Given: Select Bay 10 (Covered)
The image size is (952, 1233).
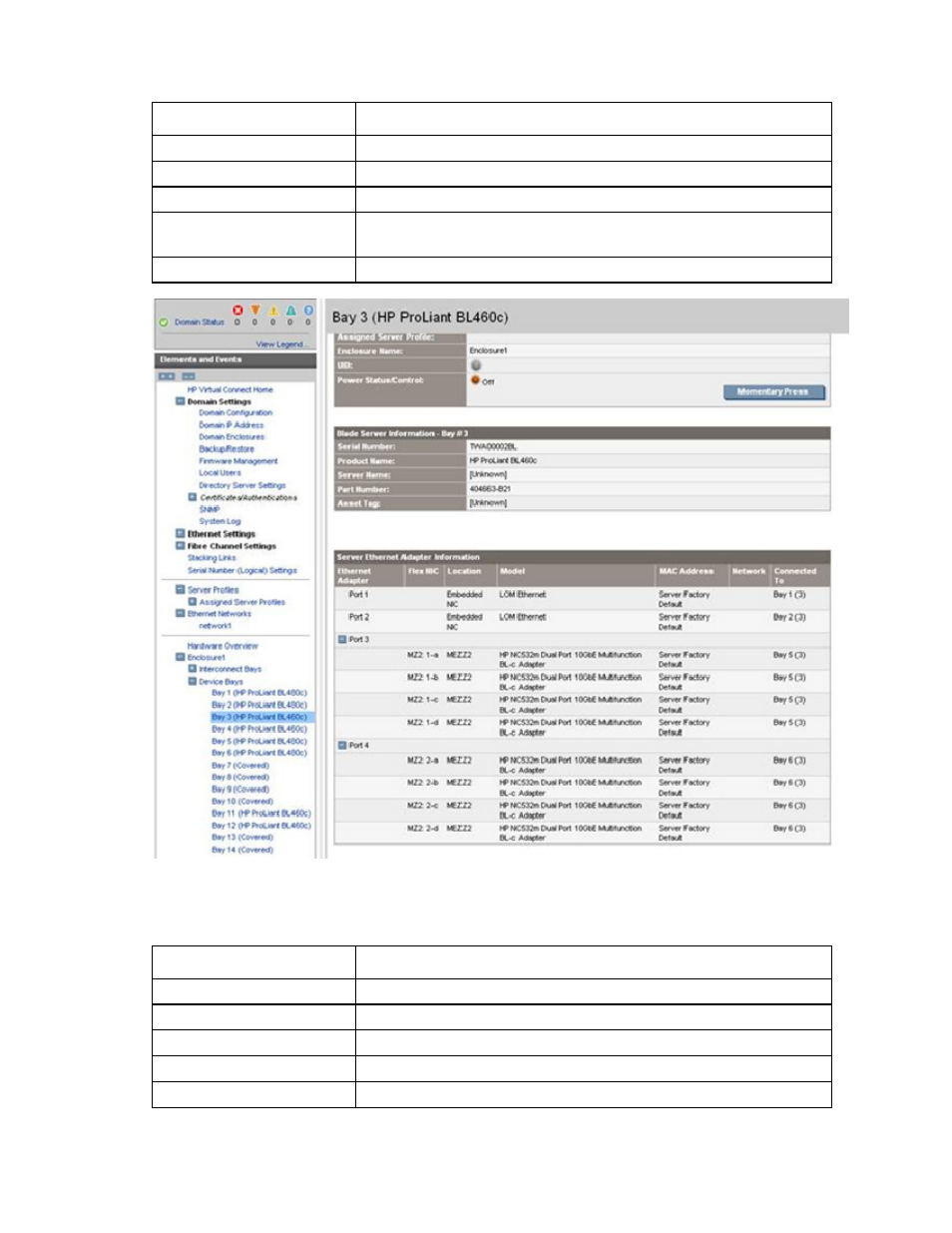Looking at the screenshot, I should 242,801.
